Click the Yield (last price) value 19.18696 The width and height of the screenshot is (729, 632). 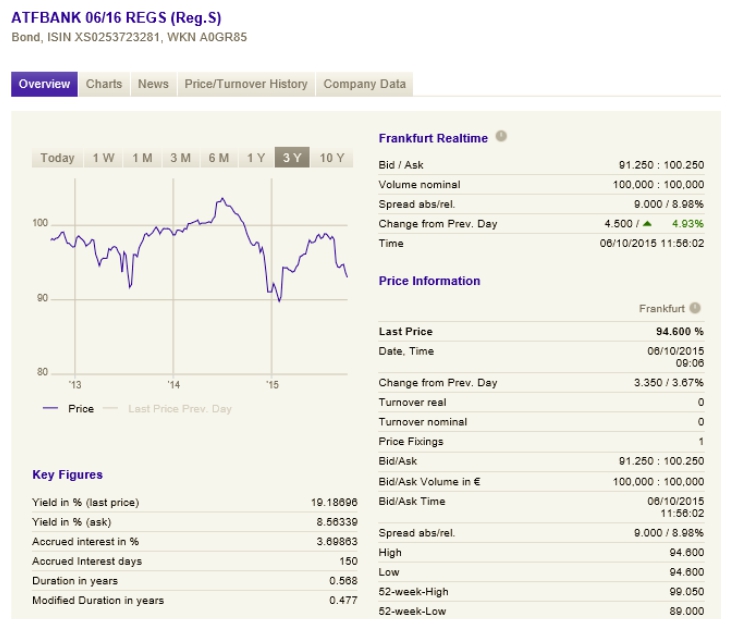pyautogui.click(x=334, y=502)
